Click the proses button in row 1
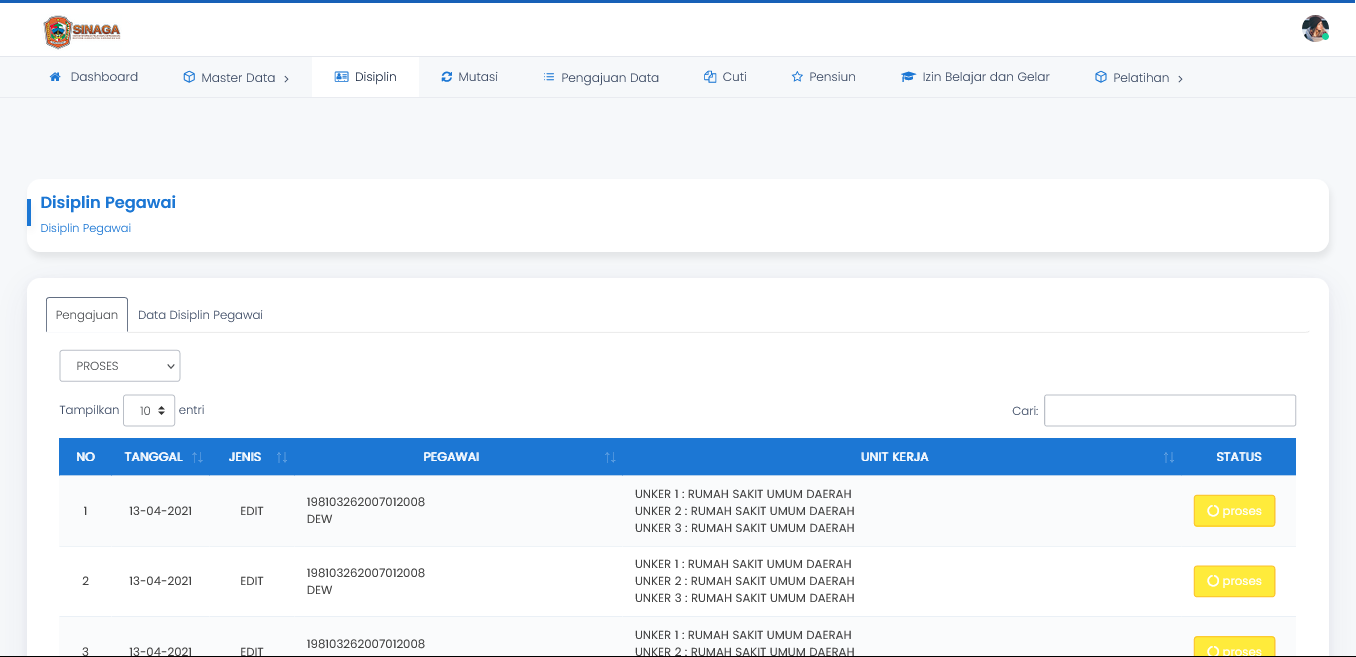 pos(1234,511)
